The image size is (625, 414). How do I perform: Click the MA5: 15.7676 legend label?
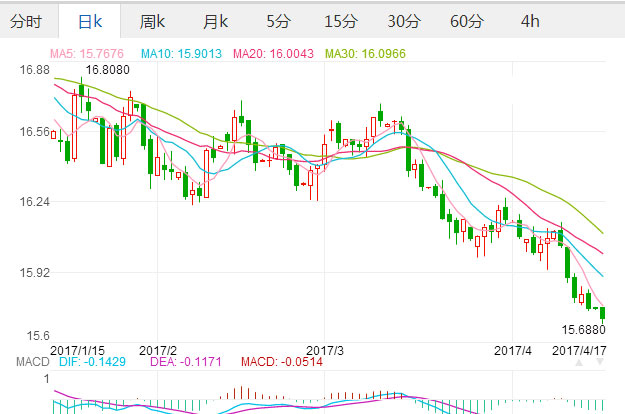87,53
